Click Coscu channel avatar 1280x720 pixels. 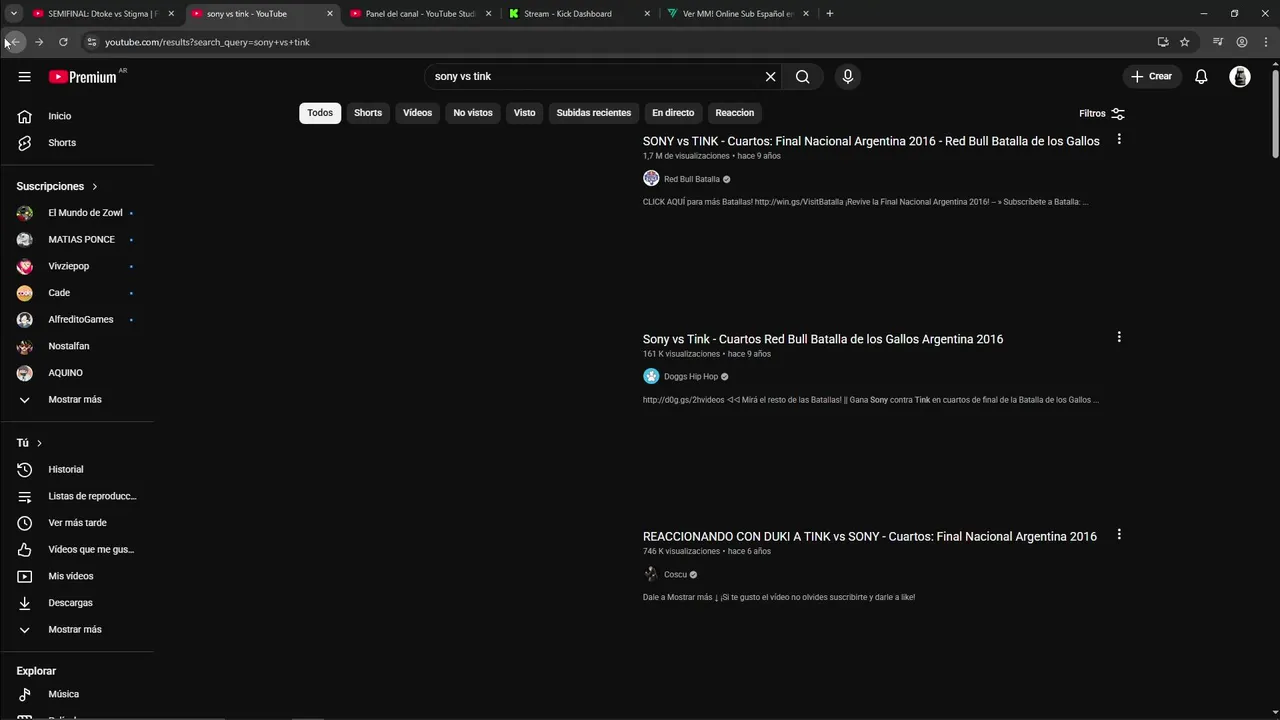click(651, 574)
